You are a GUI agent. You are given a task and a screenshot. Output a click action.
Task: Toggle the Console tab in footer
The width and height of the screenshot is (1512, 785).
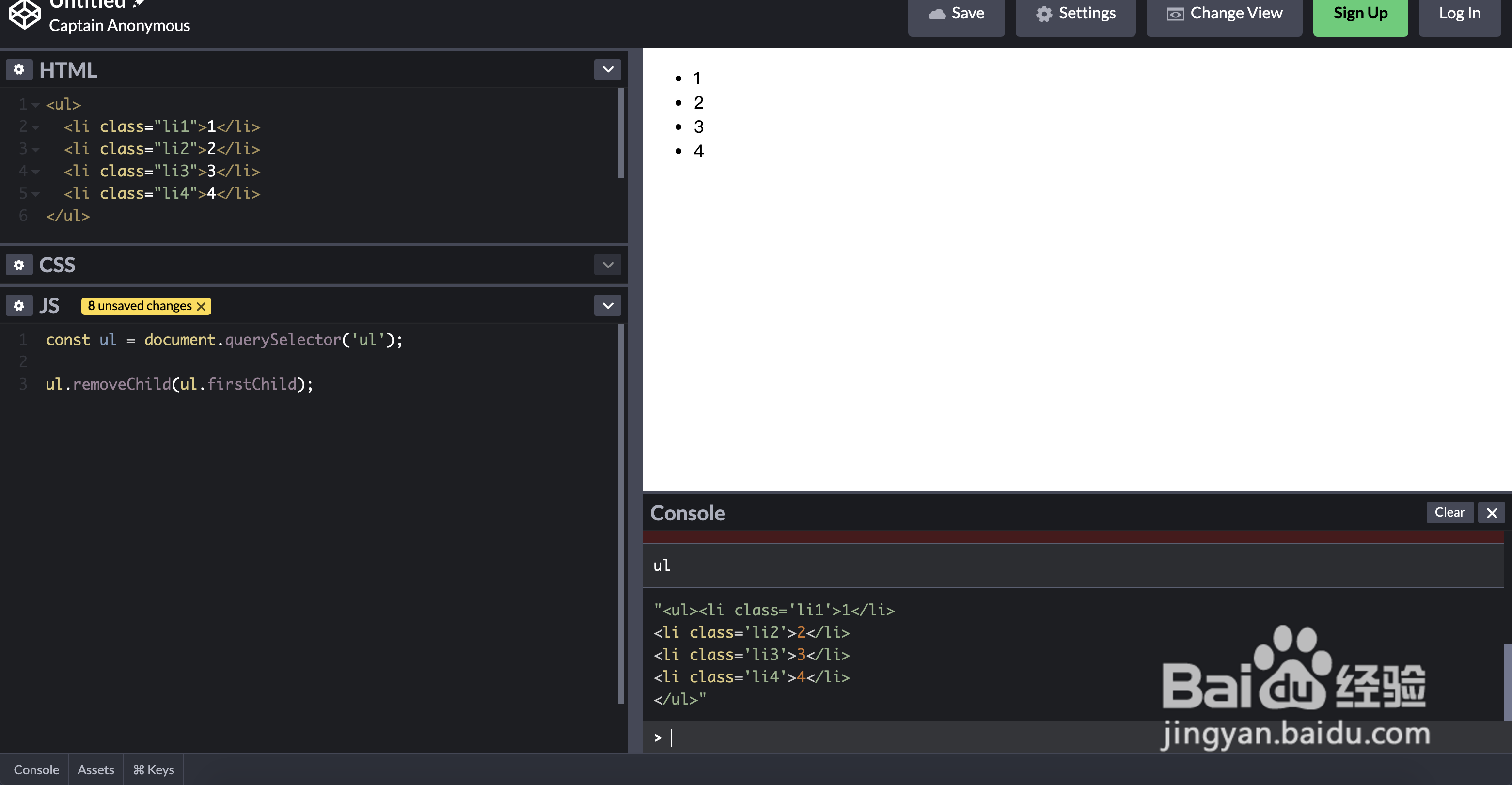coord(36,770)
